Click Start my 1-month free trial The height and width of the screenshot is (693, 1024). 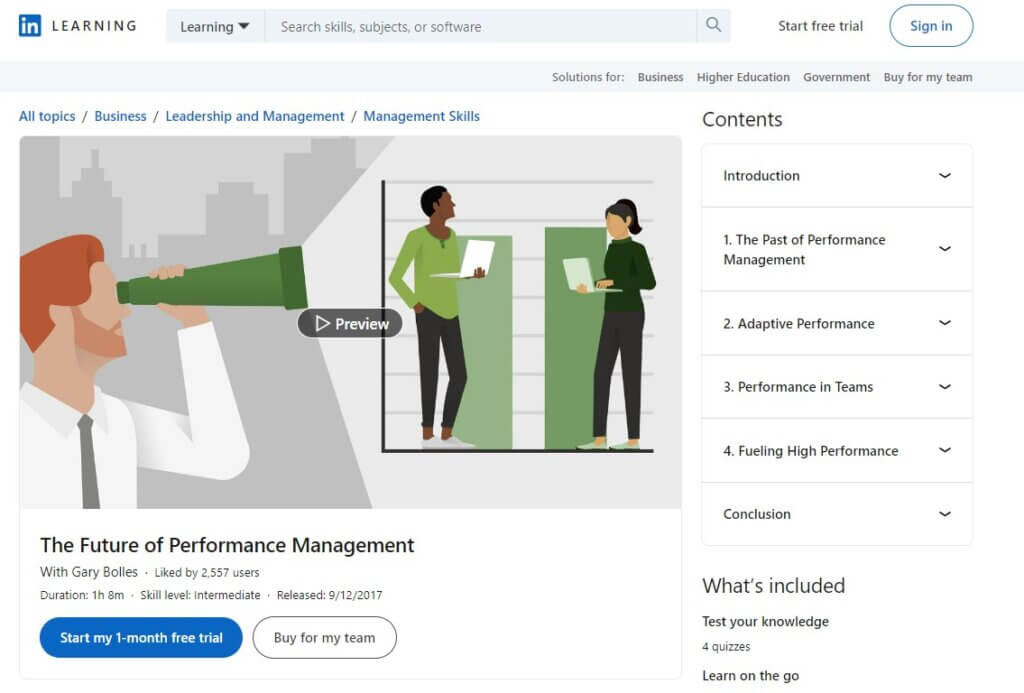(141, 637)
